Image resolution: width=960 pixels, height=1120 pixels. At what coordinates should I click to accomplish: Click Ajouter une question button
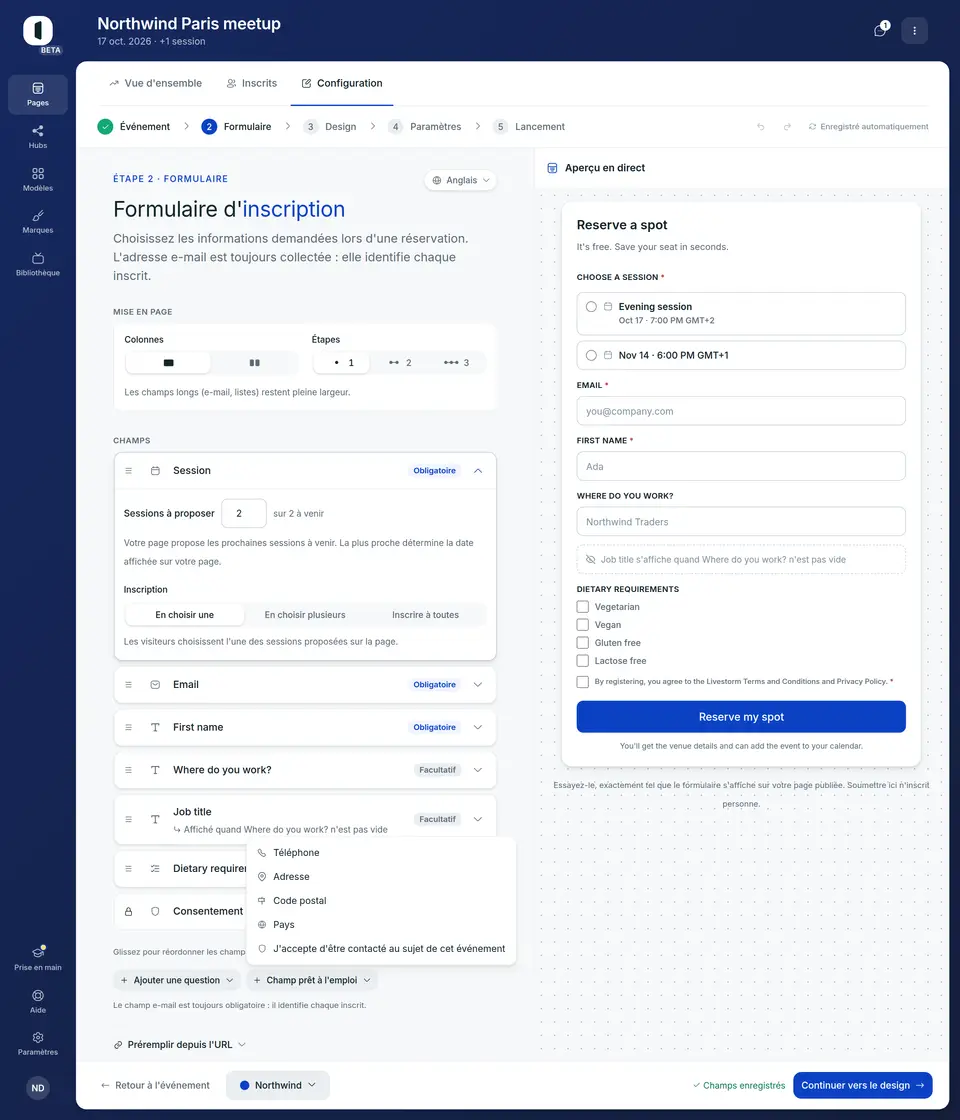(x=176, y=980)
